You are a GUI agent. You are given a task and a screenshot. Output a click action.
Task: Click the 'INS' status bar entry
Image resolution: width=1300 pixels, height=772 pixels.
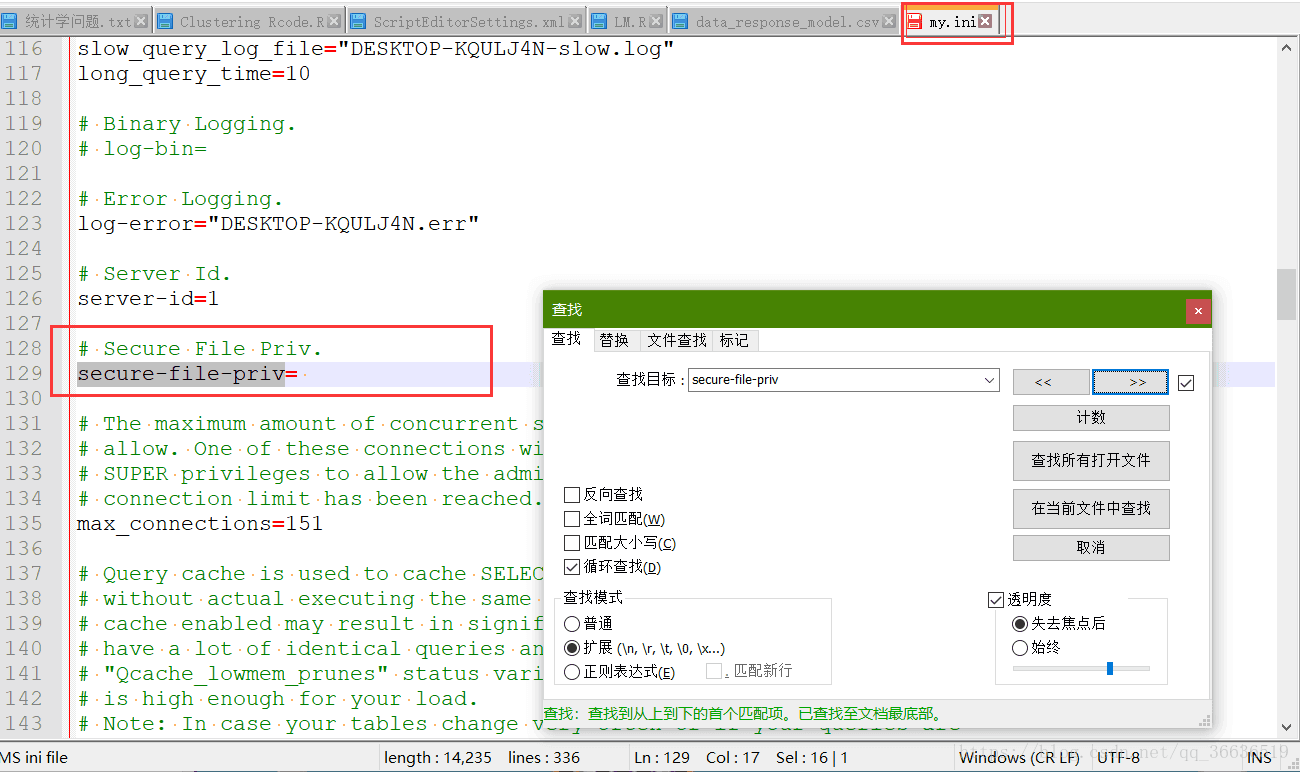pyautogui.click(x=1259, y=757)
